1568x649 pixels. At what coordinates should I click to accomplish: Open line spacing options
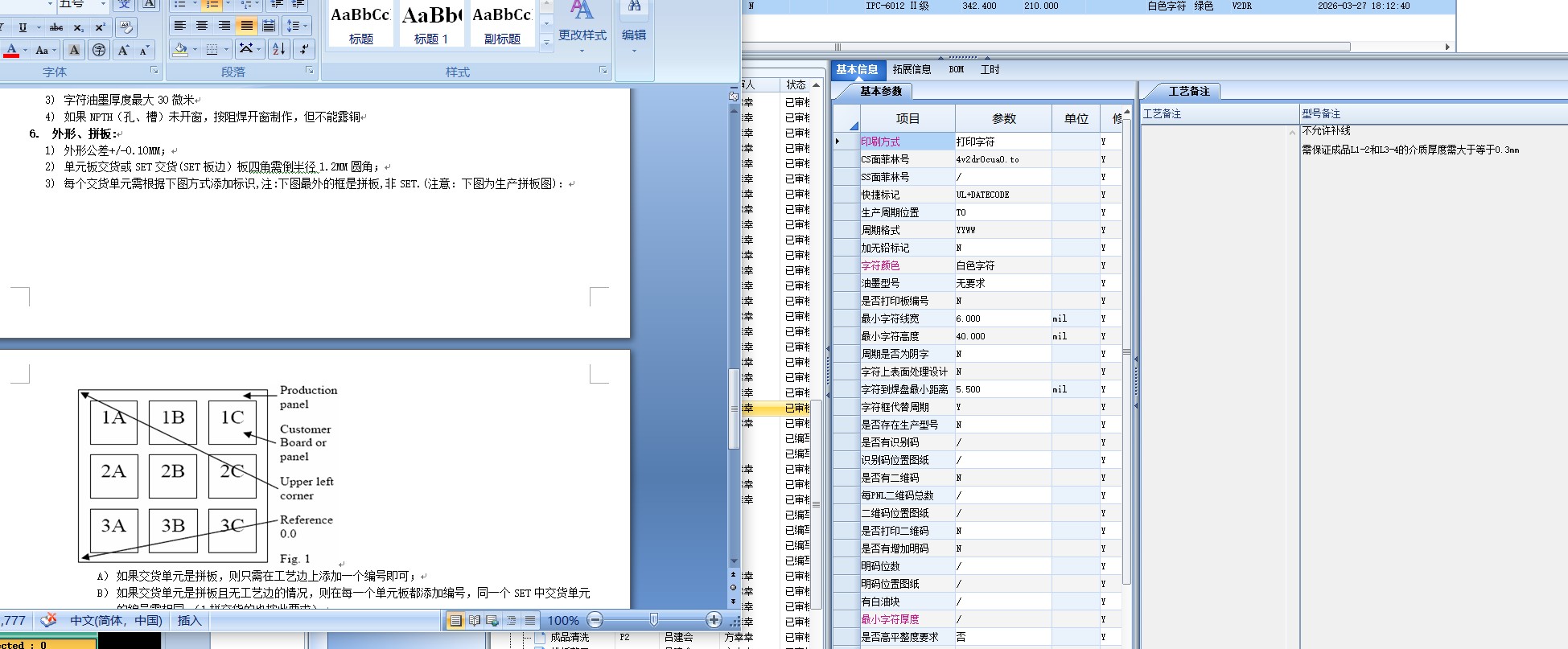click(296, 27)
